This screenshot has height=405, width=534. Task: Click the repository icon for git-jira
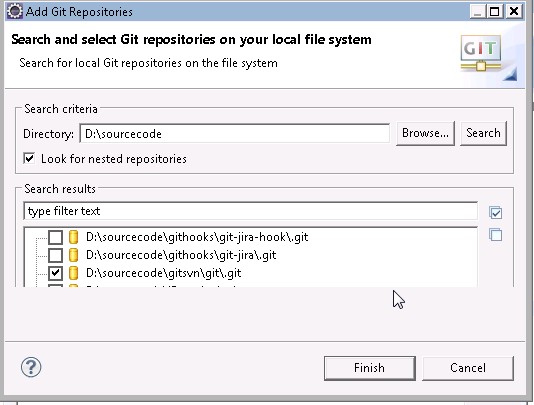tap(73, 255)
